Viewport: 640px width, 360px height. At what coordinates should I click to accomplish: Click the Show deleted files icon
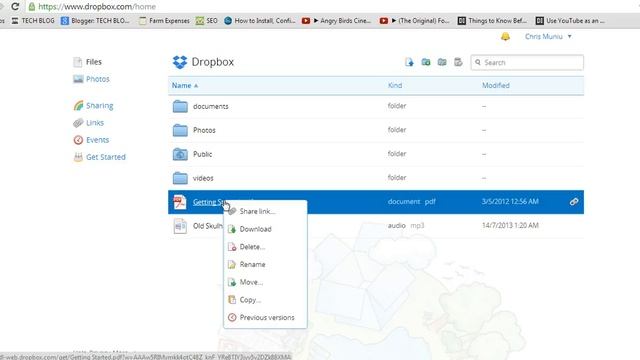[458, 62]
